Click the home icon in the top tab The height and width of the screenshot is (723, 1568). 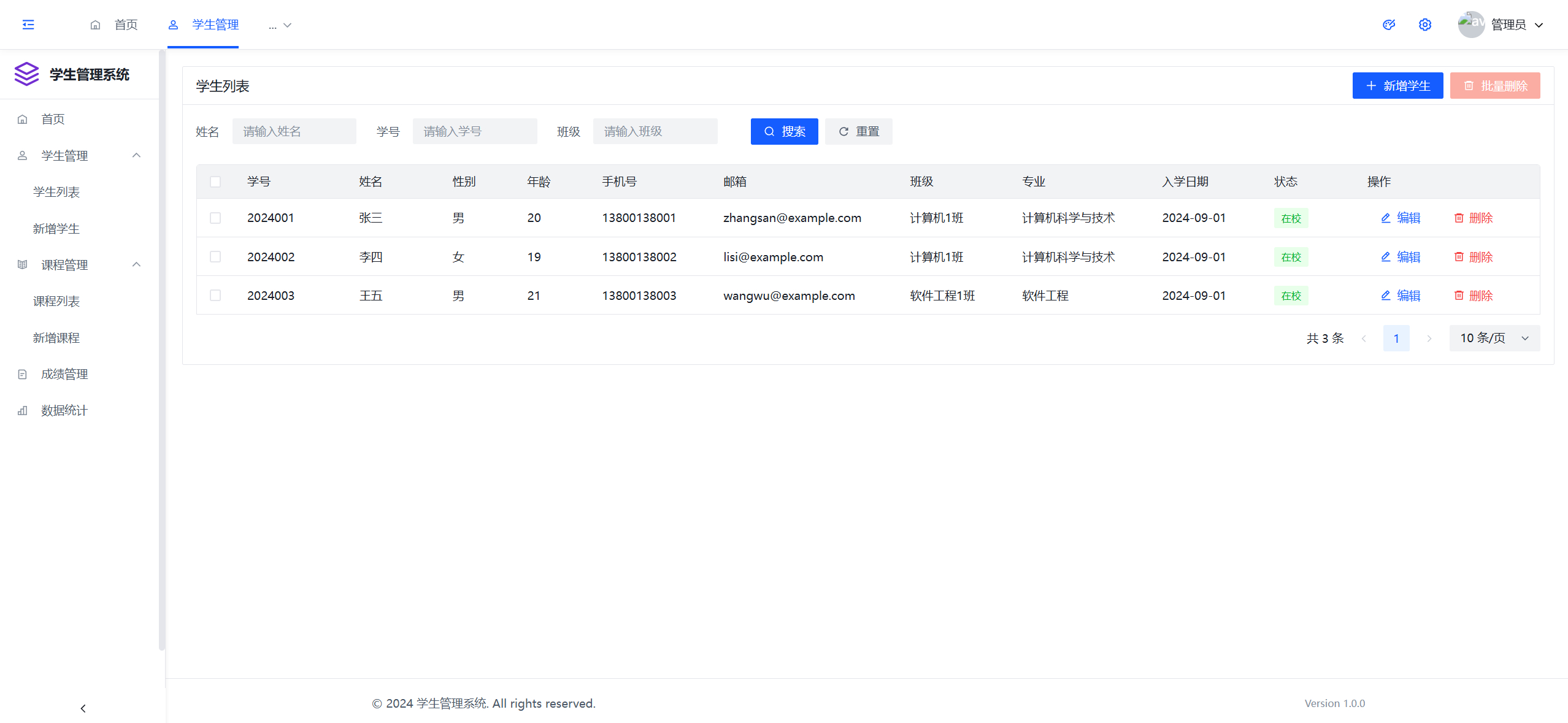point(95,25)
